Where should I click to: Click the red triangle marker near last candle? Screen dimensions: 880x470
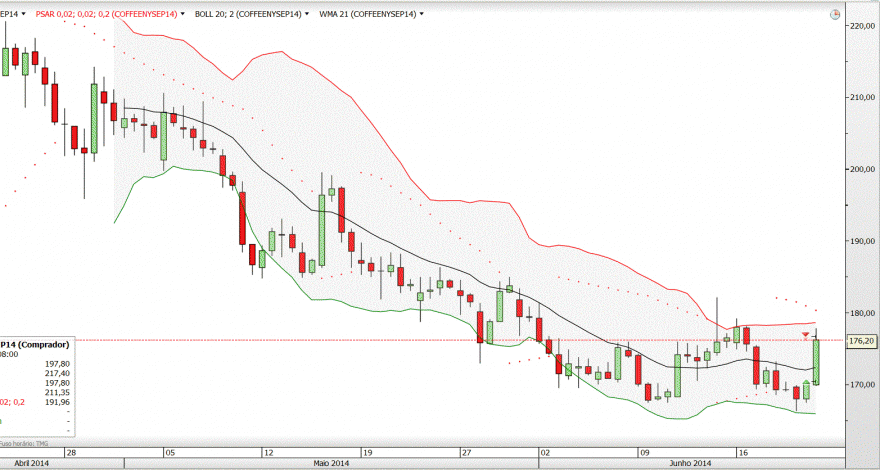point(805,335)
